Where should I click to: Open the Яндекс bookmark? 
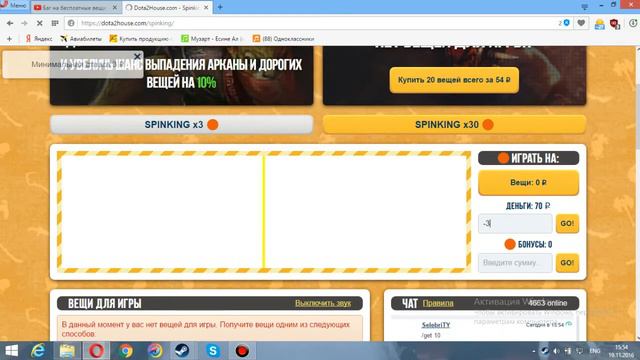click(x=39, y=39)
